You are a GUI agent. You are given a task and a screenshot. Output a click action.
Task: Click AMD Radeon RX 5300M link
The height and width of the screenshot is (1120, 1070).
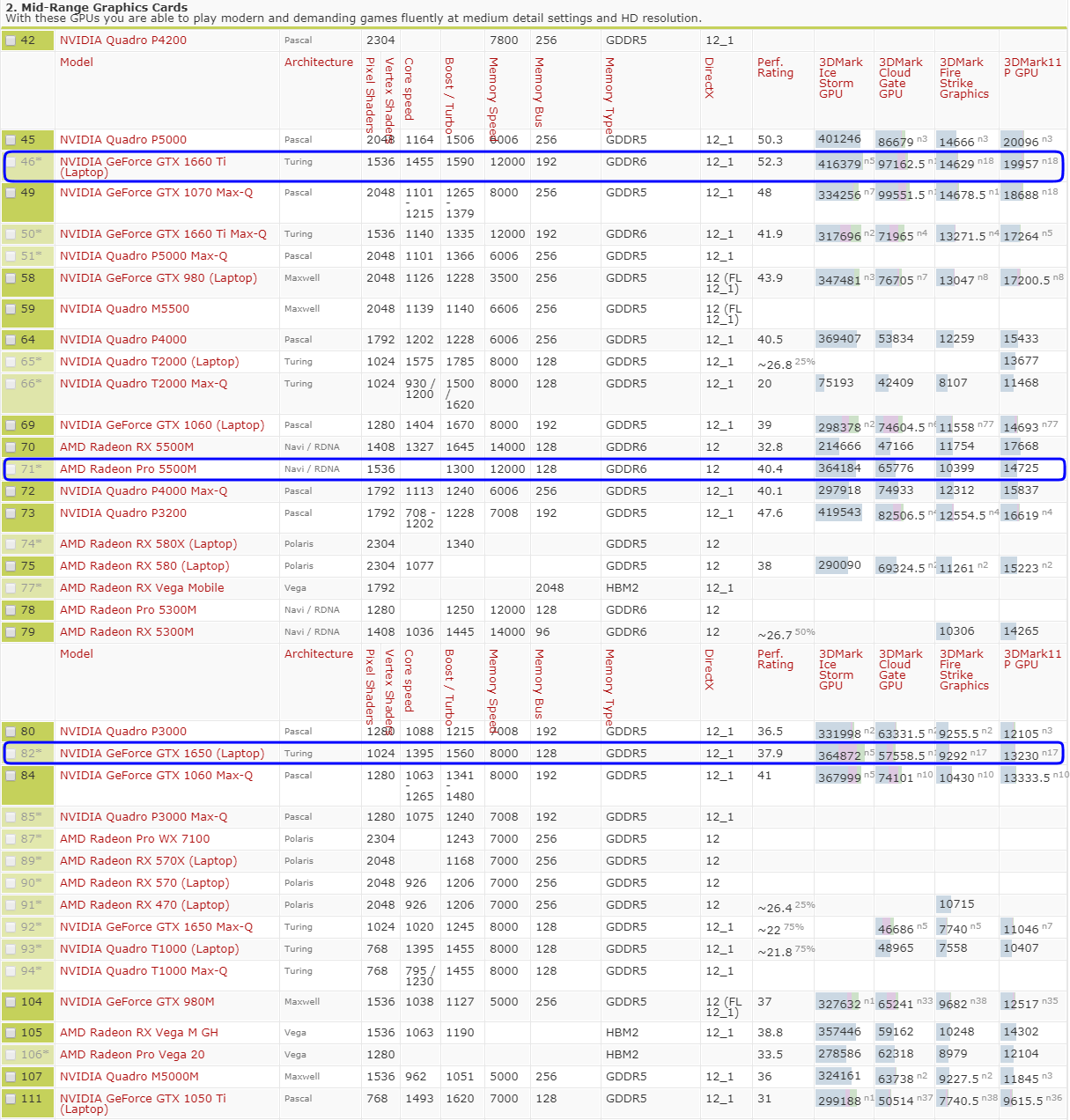click(127, 632)
